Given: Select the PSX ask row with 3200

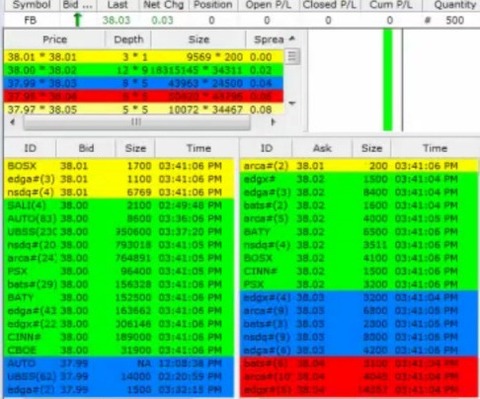Looking at the screenshot, I should tap(359, 284).
